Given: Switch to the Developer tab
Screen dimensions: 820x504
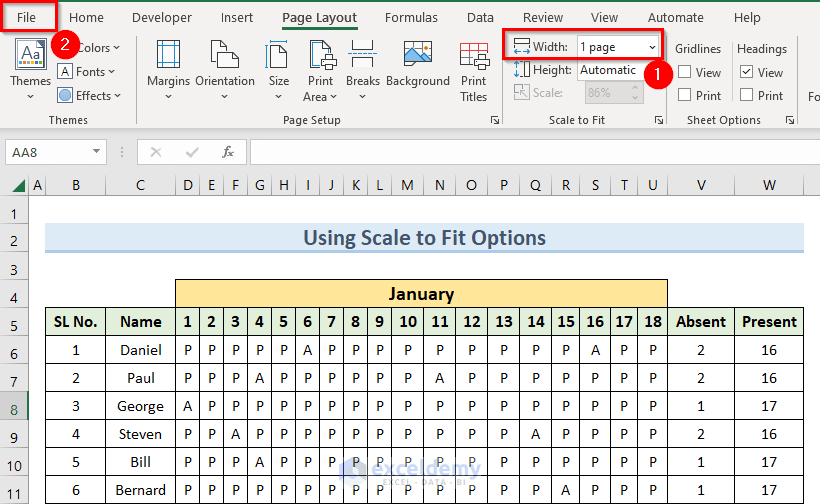Looking at the screenshot, I should tap(162, 17).
